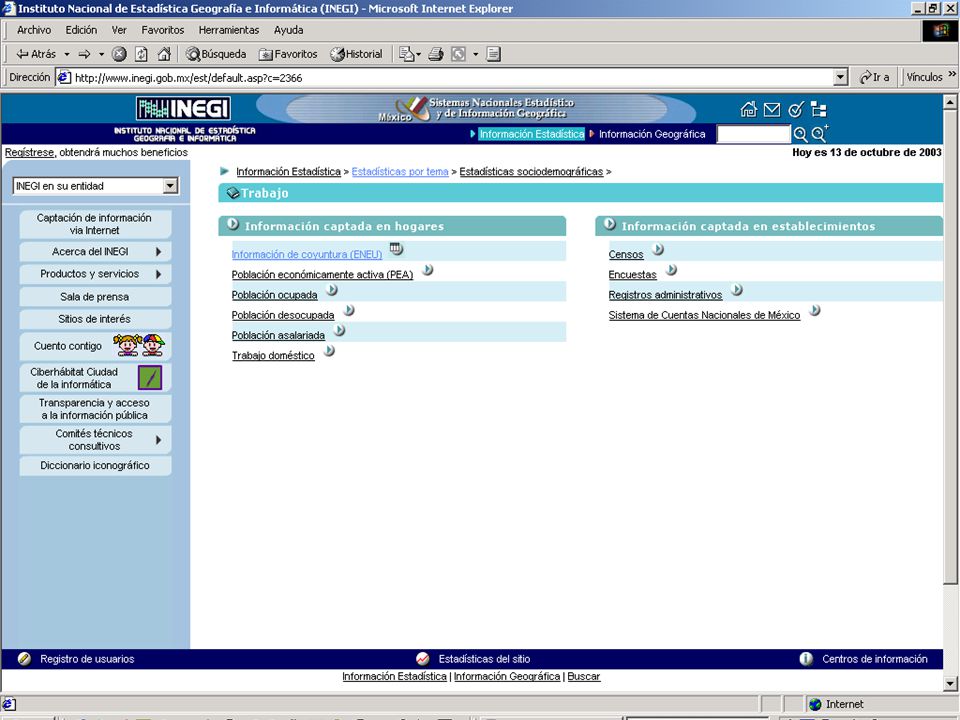Click the arrow icon beside Sistema de Cuentas Nacionales

(x=814, y=310)
